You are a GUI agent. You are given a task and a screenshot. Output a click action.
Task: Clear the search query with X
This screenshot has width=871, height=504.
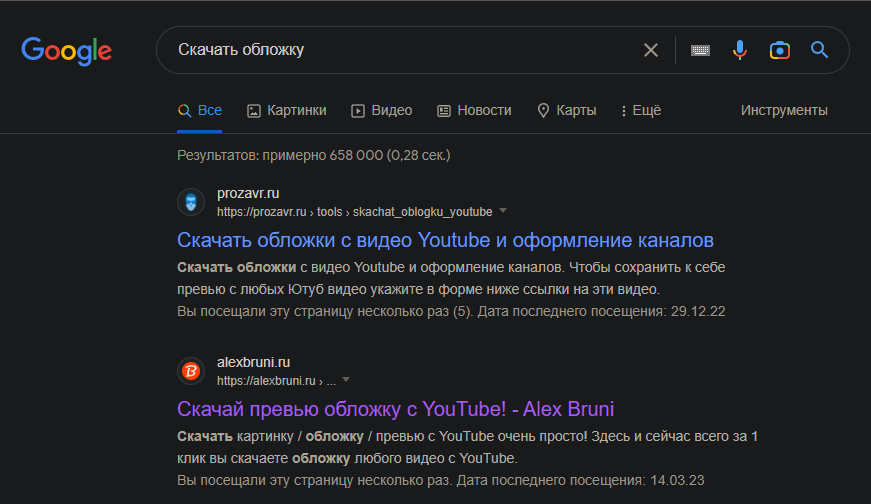(650, 50)
